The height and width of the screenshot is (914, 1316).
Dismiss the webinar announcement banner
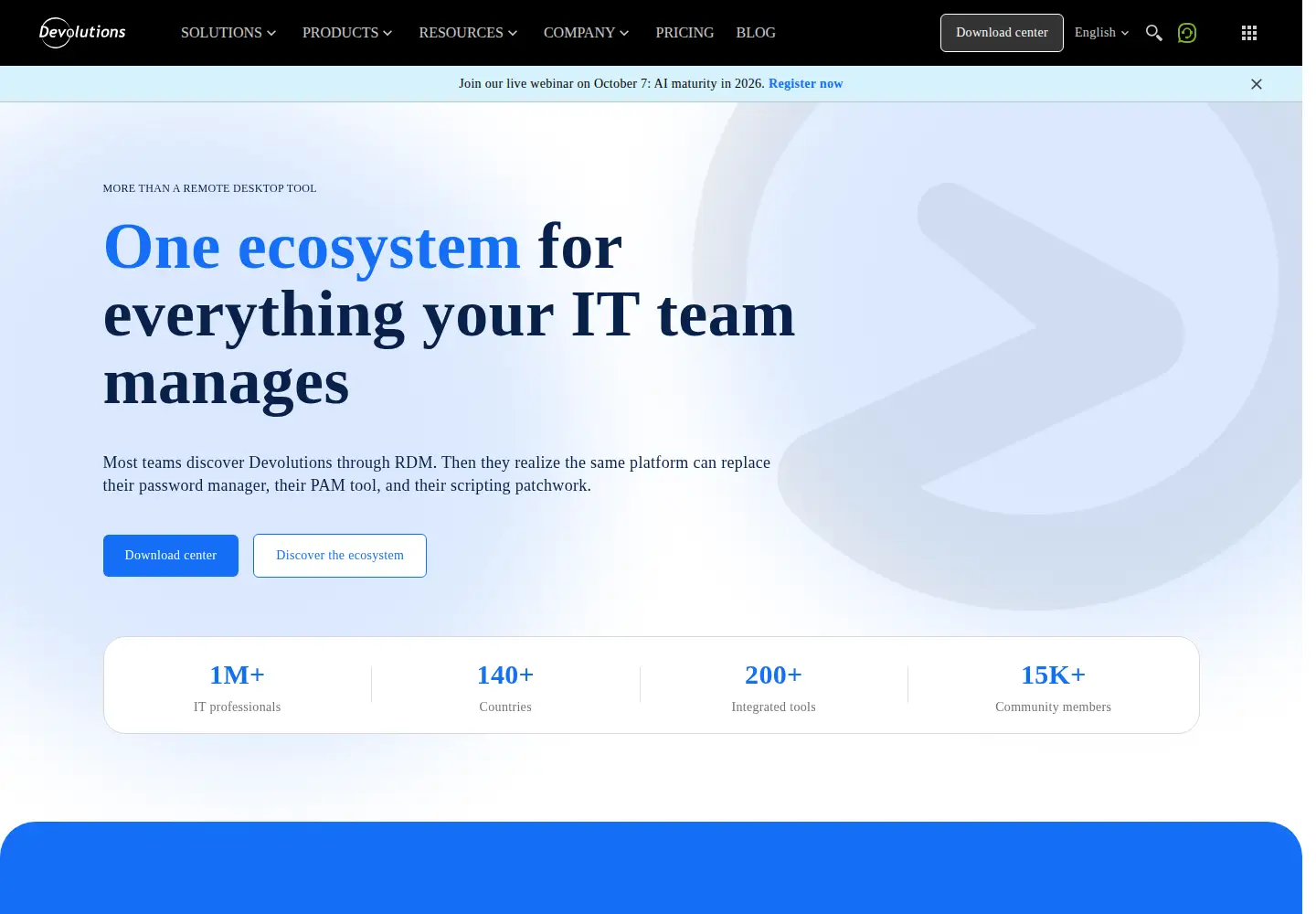(x=1257, y=84)
